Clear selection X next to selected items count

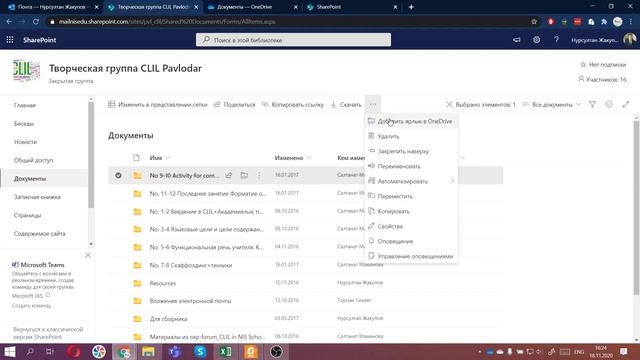point(449,104)
